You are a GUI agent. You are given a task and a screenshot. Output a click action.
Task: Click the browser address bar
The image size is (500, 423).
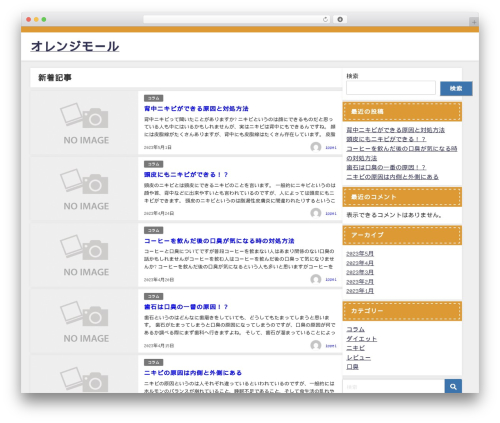(x=237, y=19)
